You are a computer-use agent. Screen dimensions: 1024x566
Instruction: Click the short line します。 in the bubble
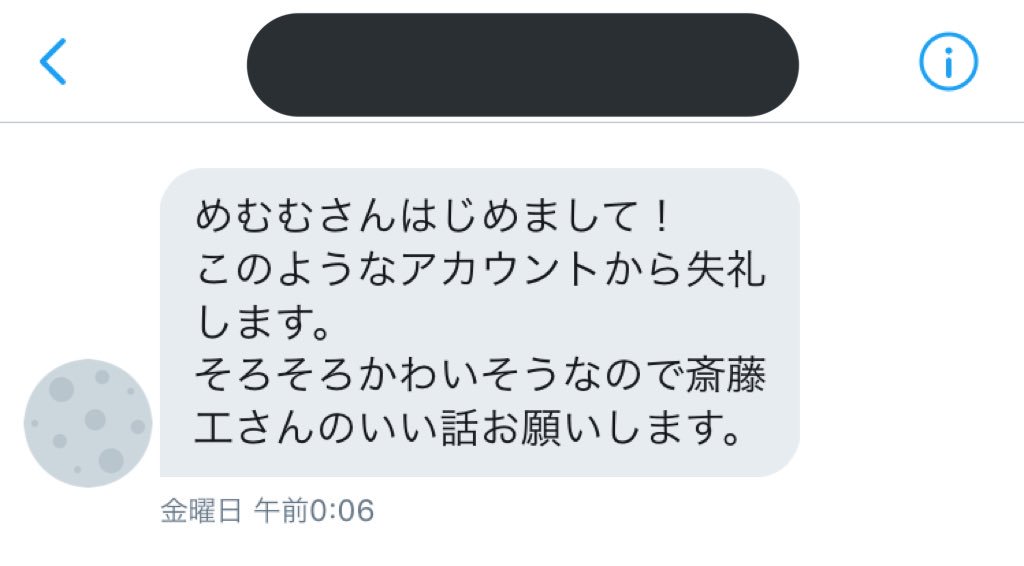tap(265, 322)
